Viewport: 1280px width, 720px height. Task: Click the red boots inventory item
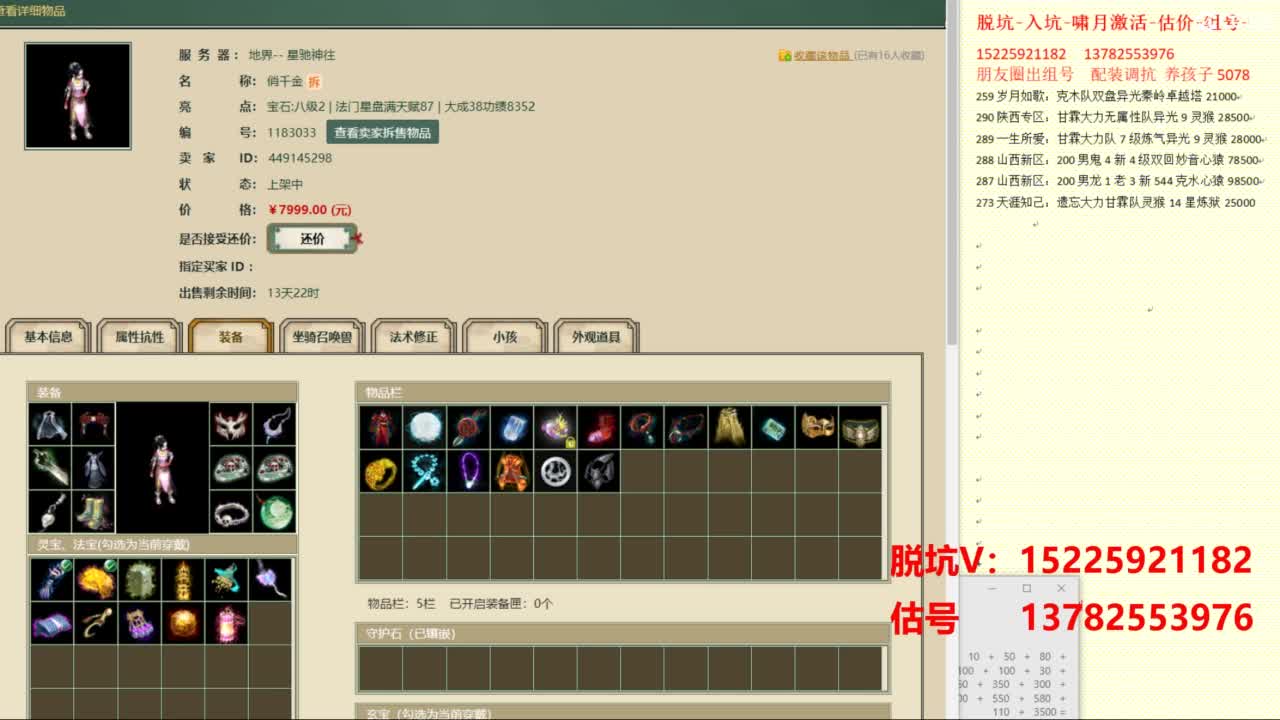(x=598, y=427)
